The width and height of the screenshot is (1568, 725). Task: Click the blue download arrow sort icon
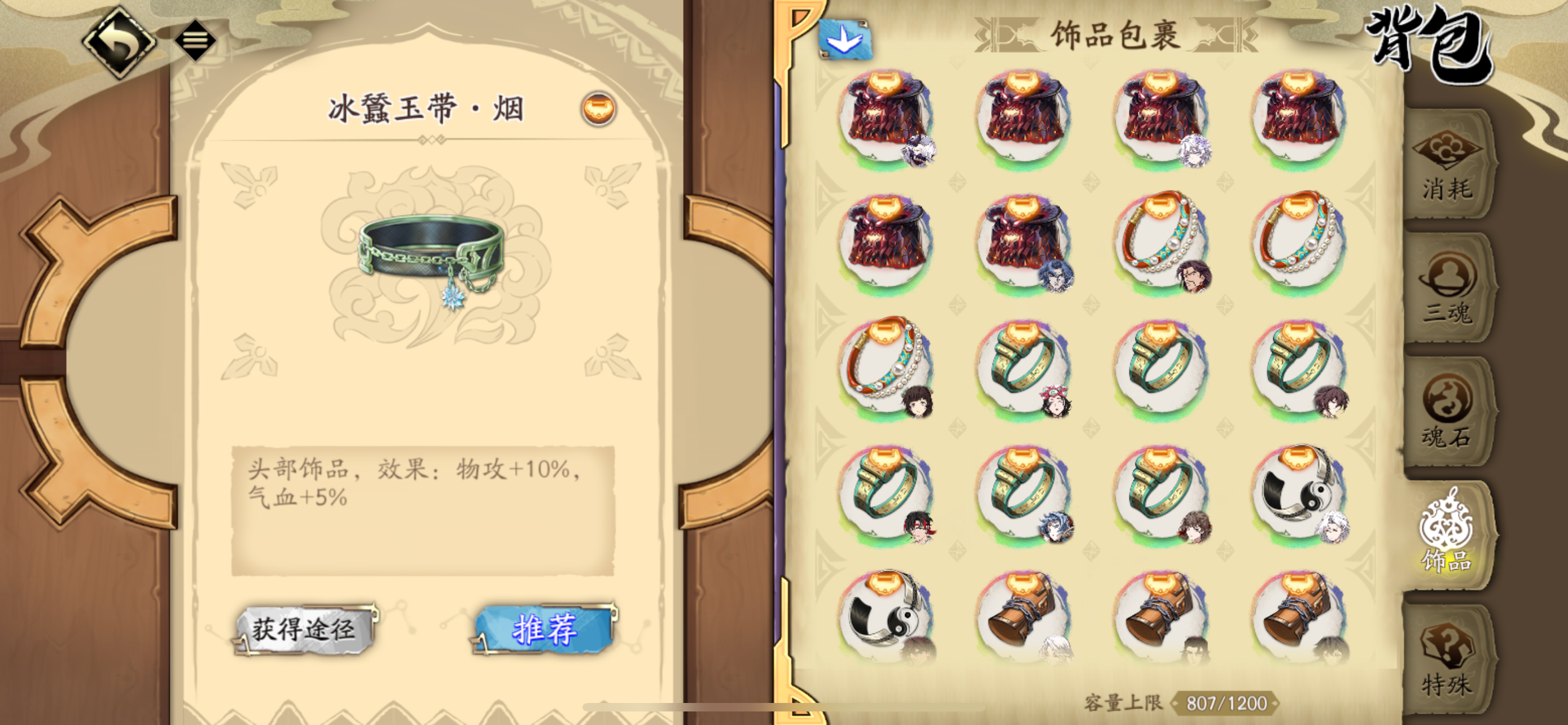tap(845, 40)
